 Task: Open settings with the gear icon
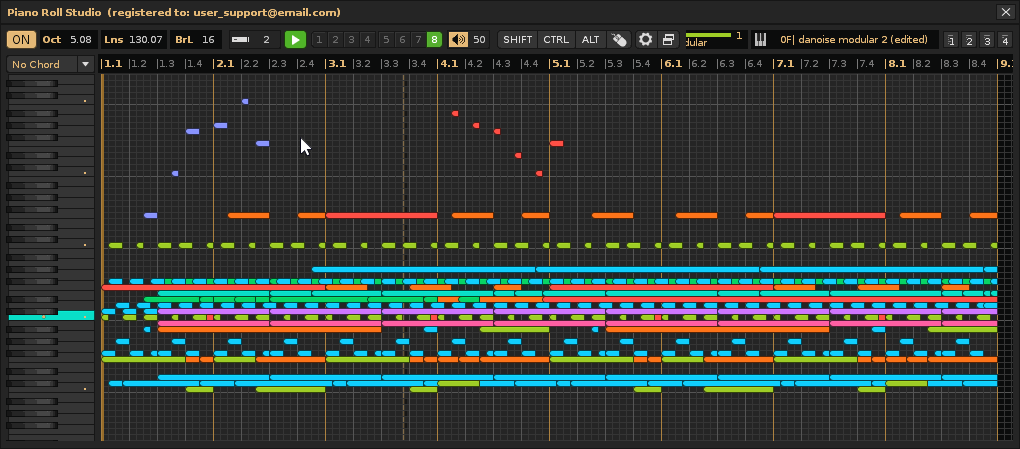click(x=645, y=40)
